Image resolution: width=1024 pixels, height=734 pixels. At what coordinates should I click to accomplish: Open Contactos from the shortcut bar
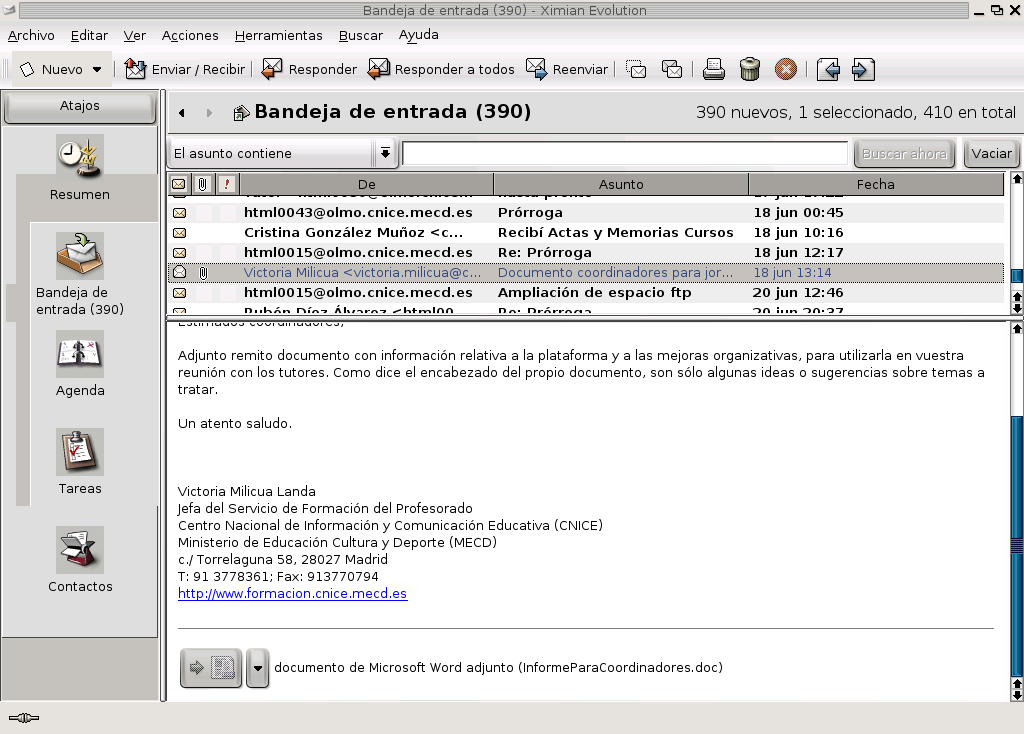tap(80, 561)
